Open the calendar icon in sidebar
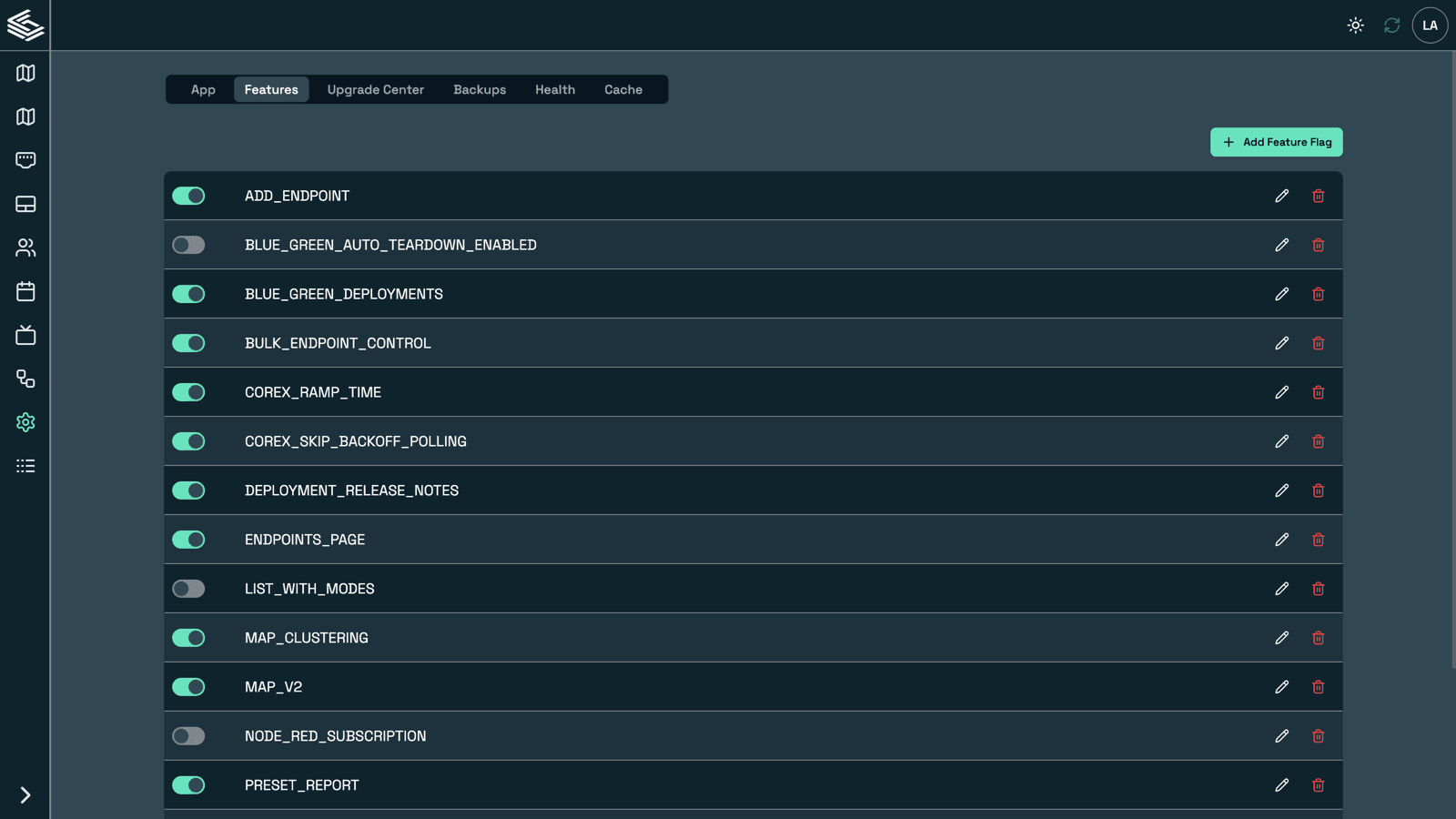 (x=25, y=291)
